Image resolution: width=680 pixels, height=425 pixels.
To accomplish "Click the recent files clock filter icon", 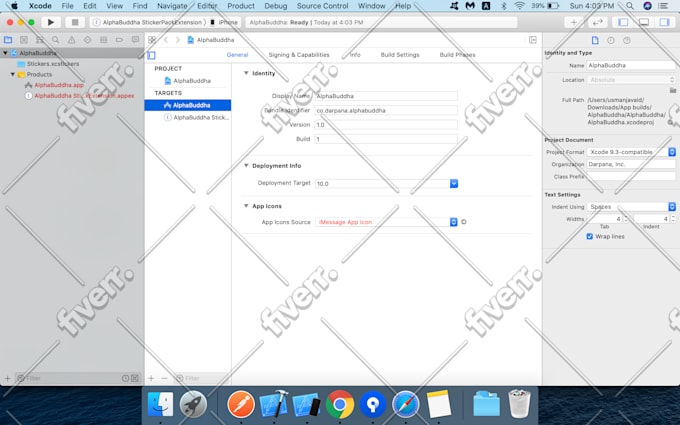I will click(125, 378).
